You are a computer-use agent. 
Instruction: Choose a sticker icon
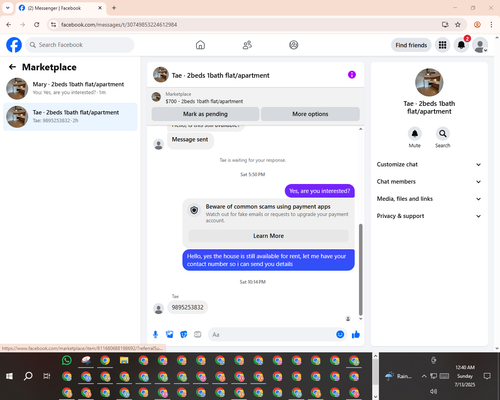coord(184,334)
